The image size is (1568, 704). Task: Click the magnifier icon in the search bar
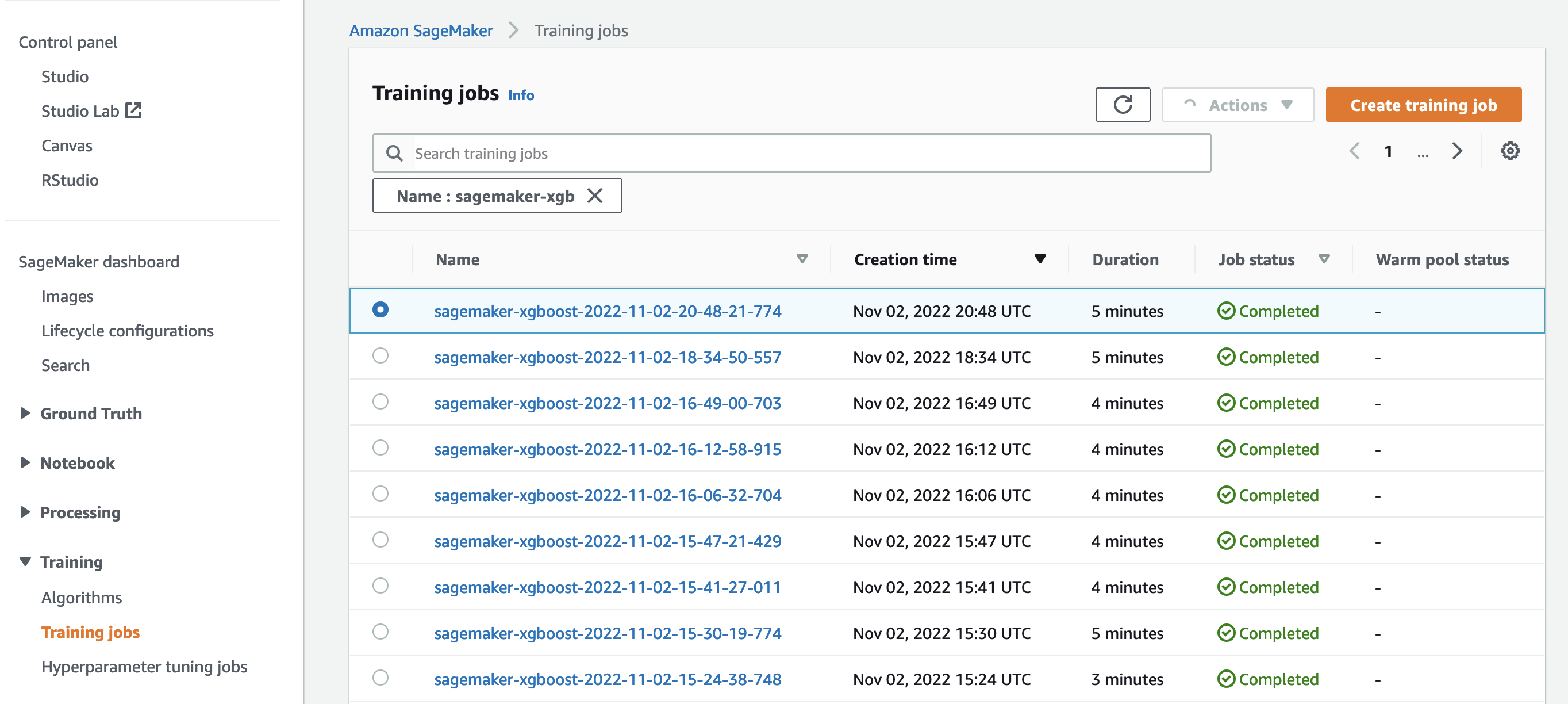(394, 153)
